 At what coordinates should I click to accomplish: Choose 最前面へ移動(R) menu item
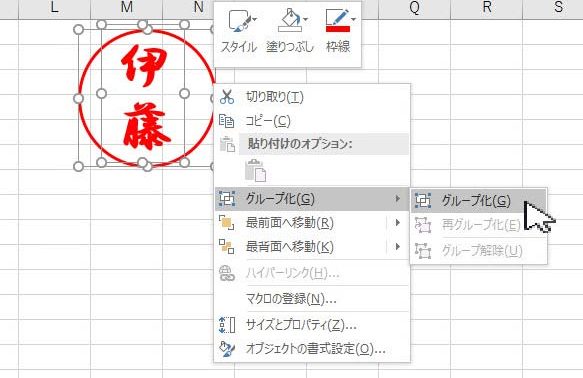click(312, 223)
